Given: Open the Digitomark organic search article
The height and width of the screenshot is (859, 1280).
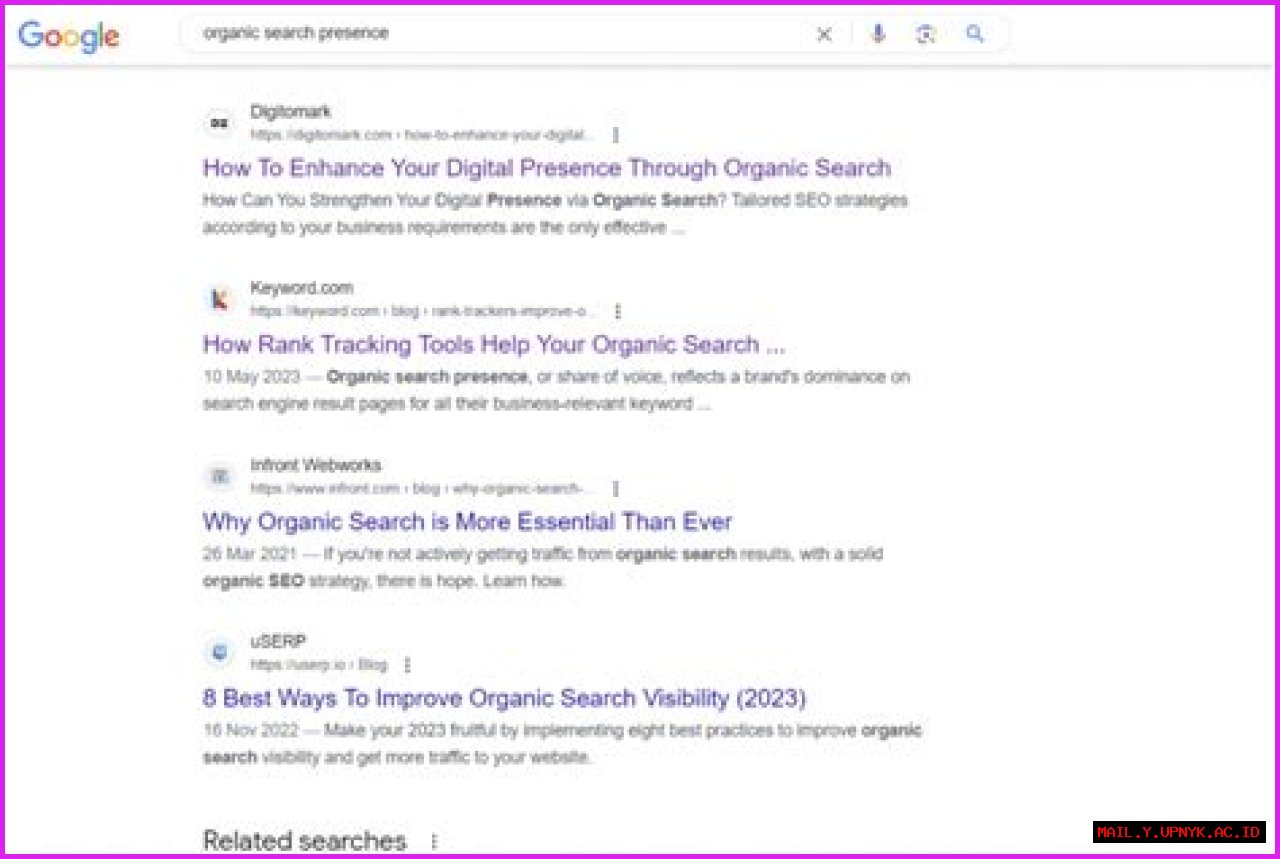Looking at the screenshot, I should (546, 168).
